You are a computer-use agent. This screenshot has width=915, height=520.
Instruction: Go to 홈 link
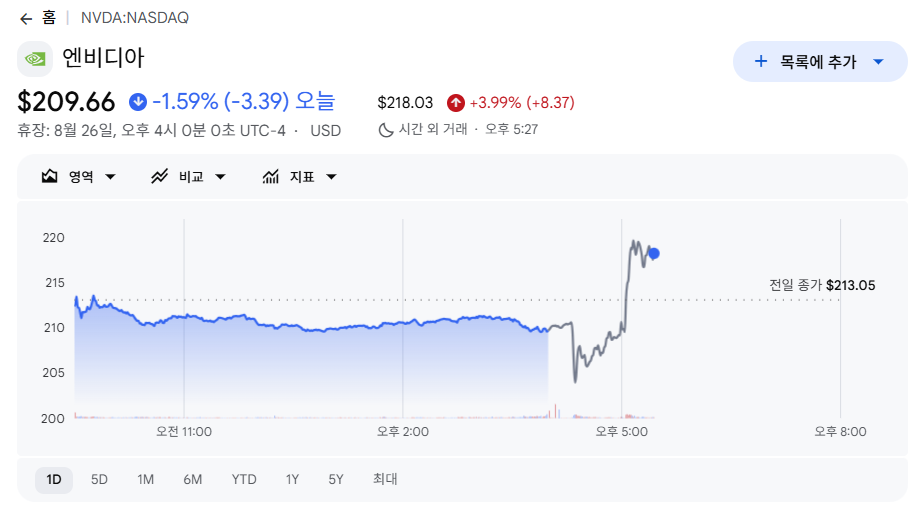pyautogui.click(x=49, y=18)
